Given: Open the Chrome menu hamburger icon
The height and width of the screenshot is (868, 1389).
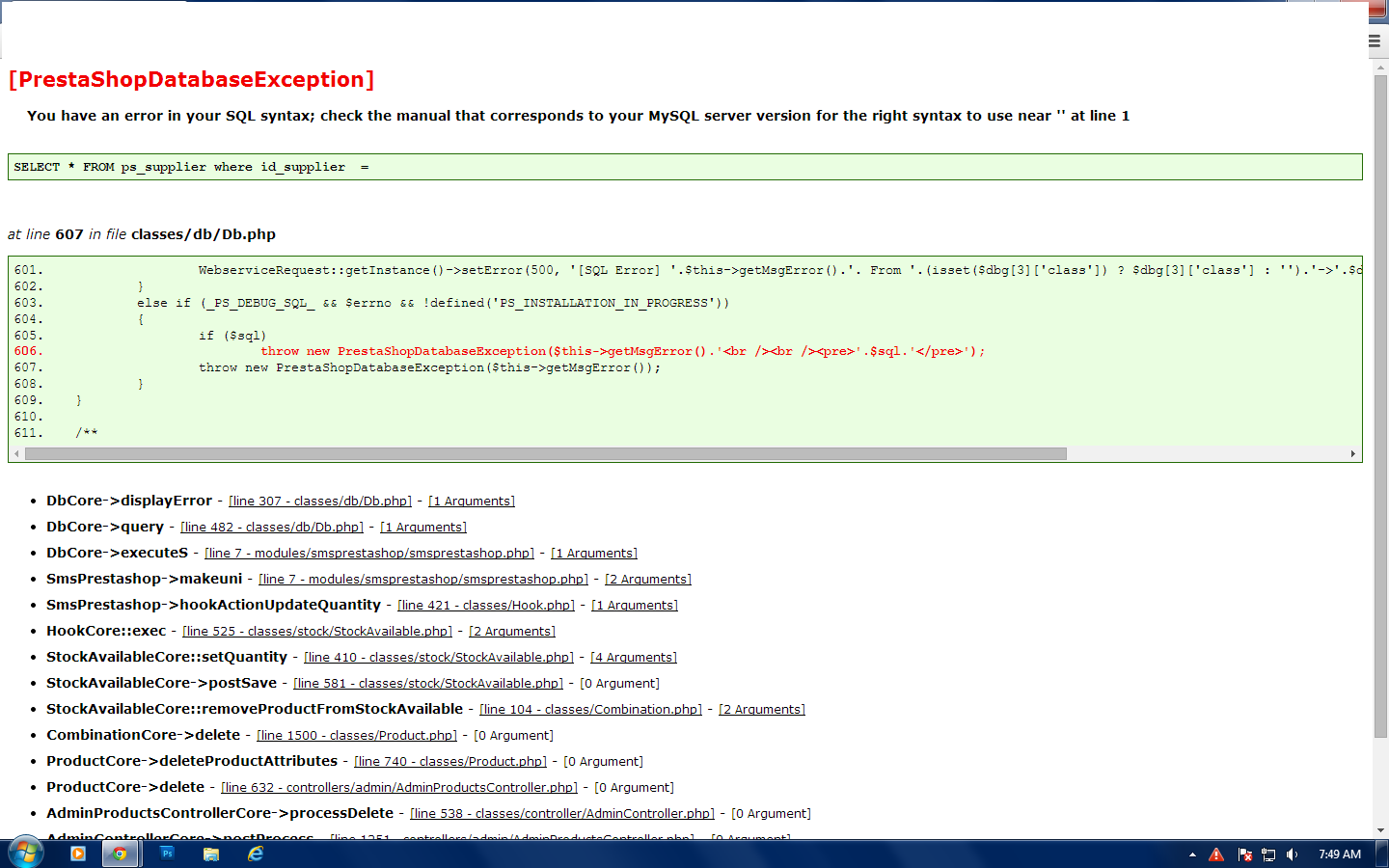Looking at the screenshot, I should pyautogui.click(x=1375, y=41).
